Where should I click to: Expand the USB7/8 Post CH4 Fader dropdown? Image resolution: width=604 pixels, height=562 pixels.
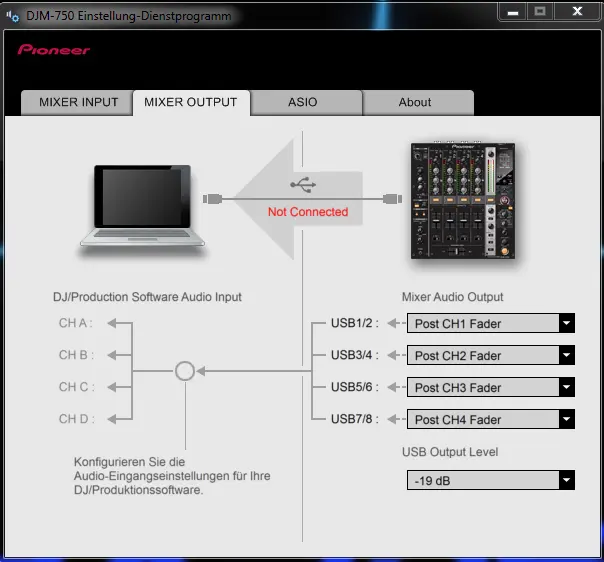coord(490,420)
